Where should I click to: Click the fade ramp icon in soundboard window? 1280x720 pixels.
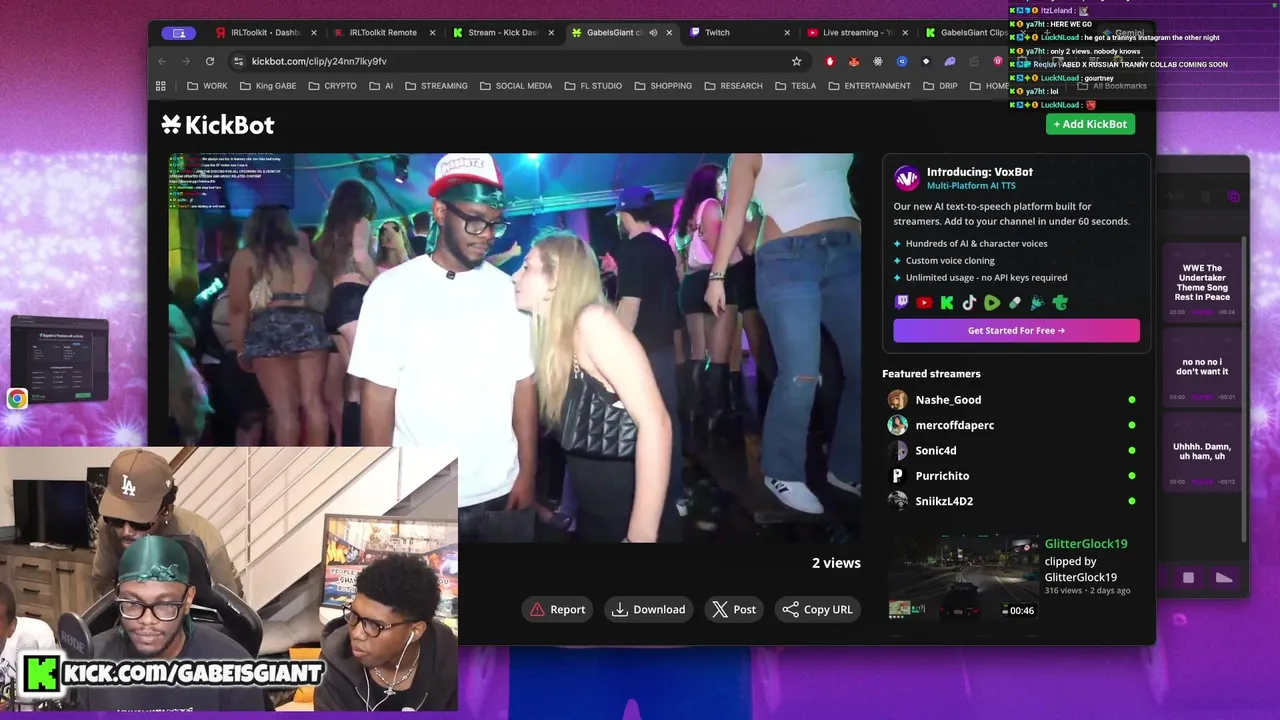[1224, 578]
